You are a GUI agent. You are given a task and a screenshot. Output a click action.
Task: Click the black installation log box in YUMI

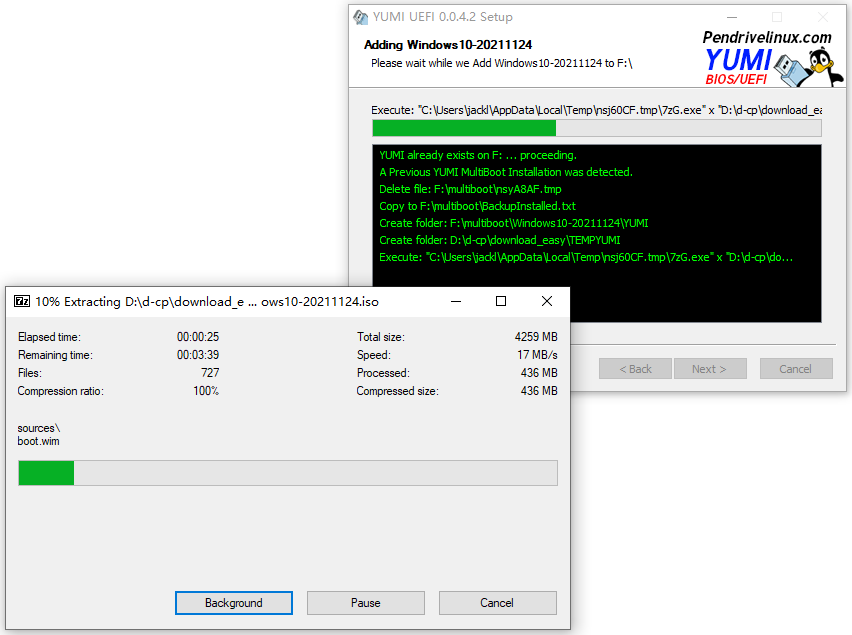[597, 234]
